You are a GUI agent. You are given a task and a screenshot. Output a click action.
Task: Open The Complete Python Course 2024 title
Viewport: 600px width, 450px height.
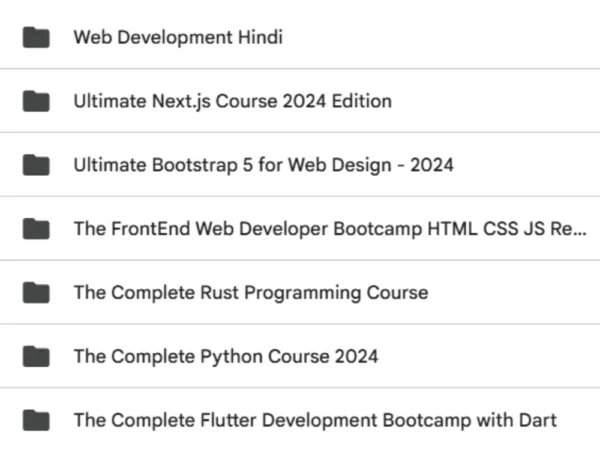(x=225, y=356)
